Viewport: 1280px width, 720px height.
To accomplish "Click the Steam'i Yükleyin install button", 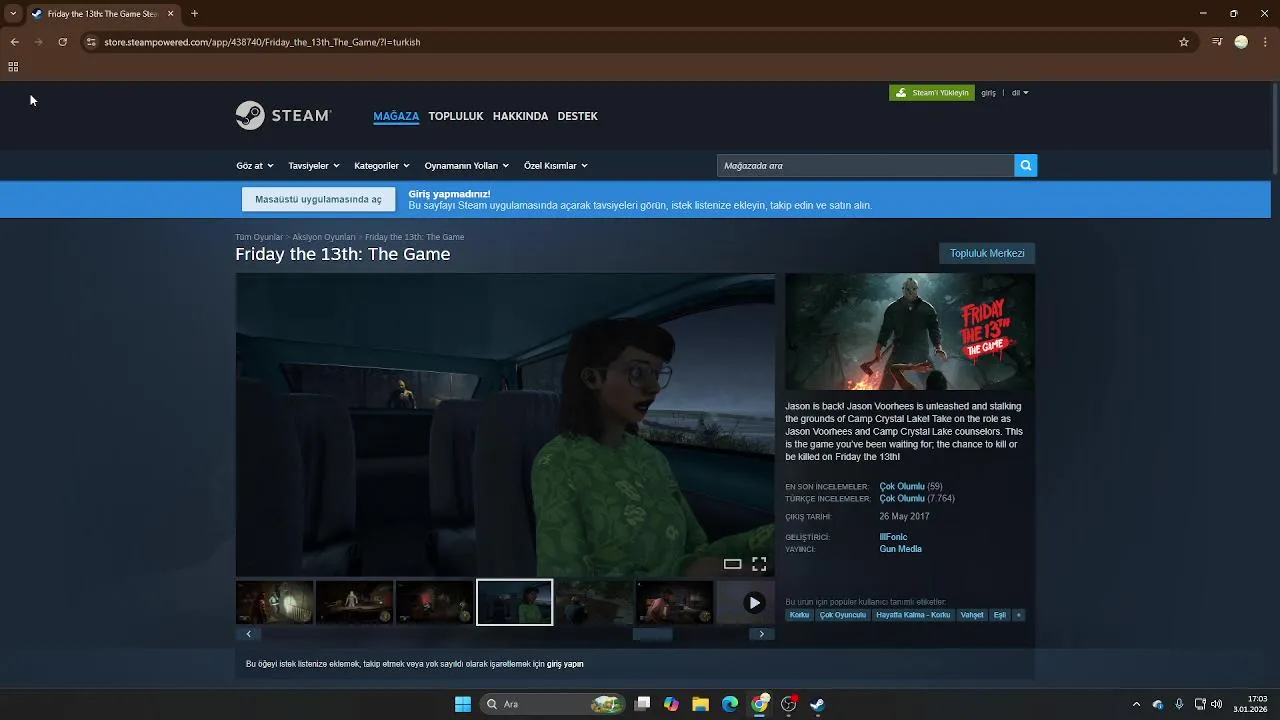I will coord(932,93).
